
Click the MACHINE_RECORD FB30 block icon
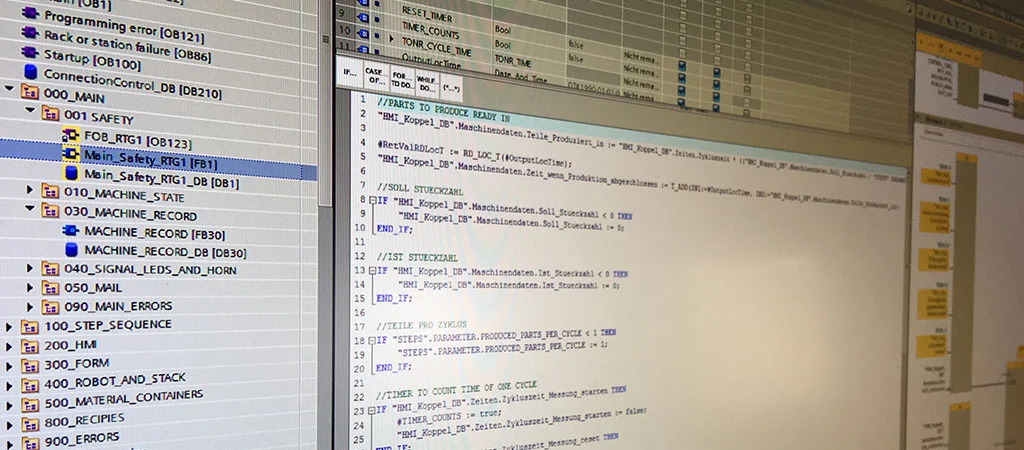coord(71,230)
